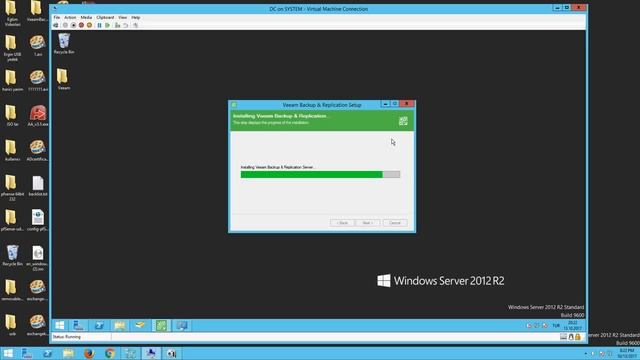Send Ctrl+Alt+Delete using the first toolbar icon
Viewport: 640px width, 360px height.
(x=56, y=25)
